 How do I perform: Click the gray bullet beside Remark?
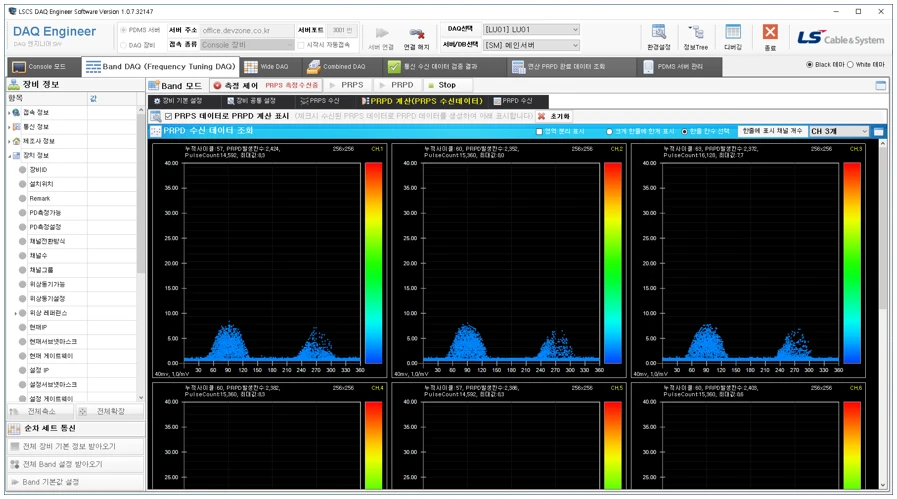(23, 199)
